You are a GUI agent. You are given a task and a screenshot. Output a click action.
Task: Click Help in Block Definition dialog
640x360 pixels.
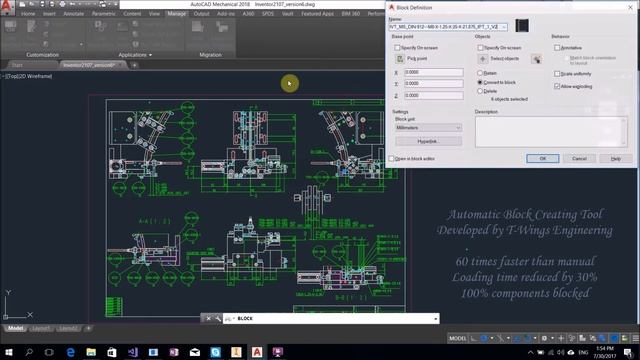(x=616, y=158)
